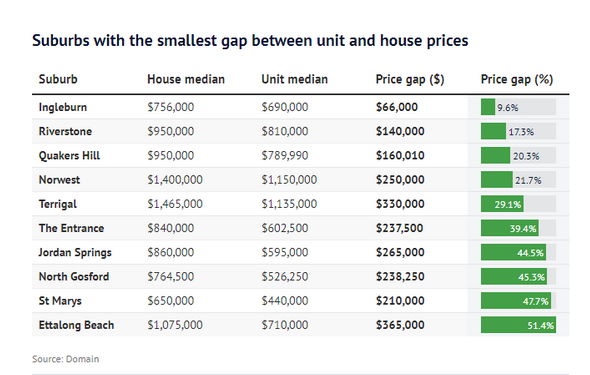The width and height of the screenshot is (590, 375).
Task: Click the Price gap (%) column header
Action: pyautogui.click(x=517, y=80)
